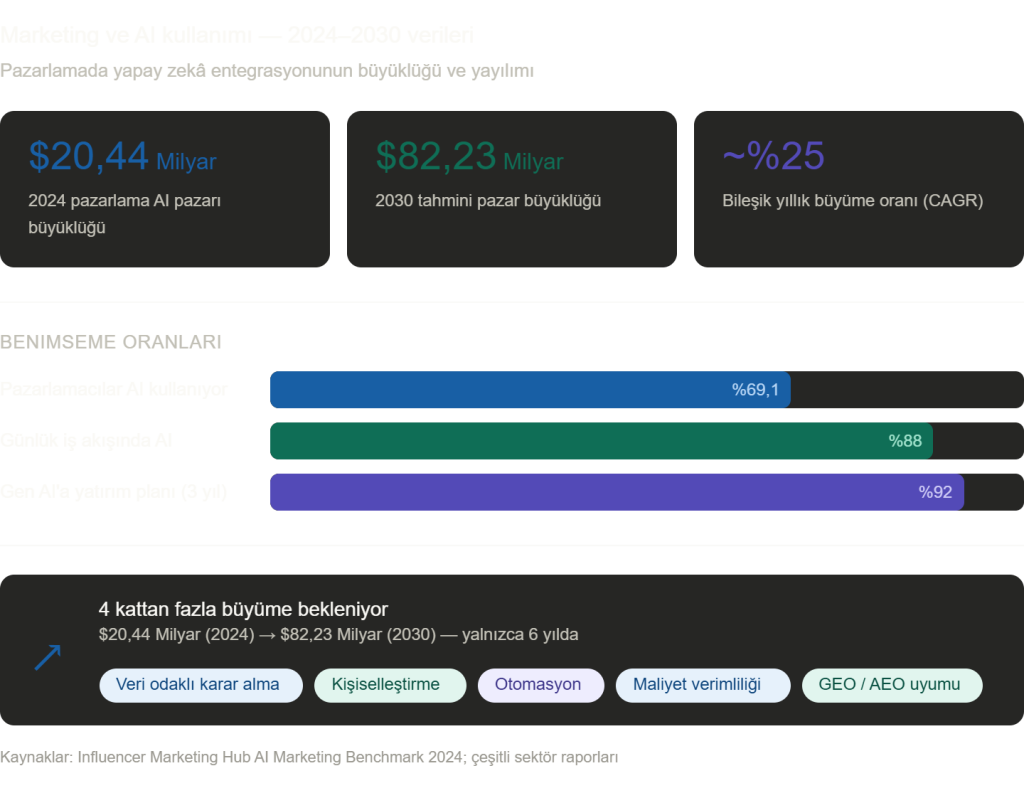
Task: Open the $82,23 Milyar forecast card
Action: click(x=511, y=189)
